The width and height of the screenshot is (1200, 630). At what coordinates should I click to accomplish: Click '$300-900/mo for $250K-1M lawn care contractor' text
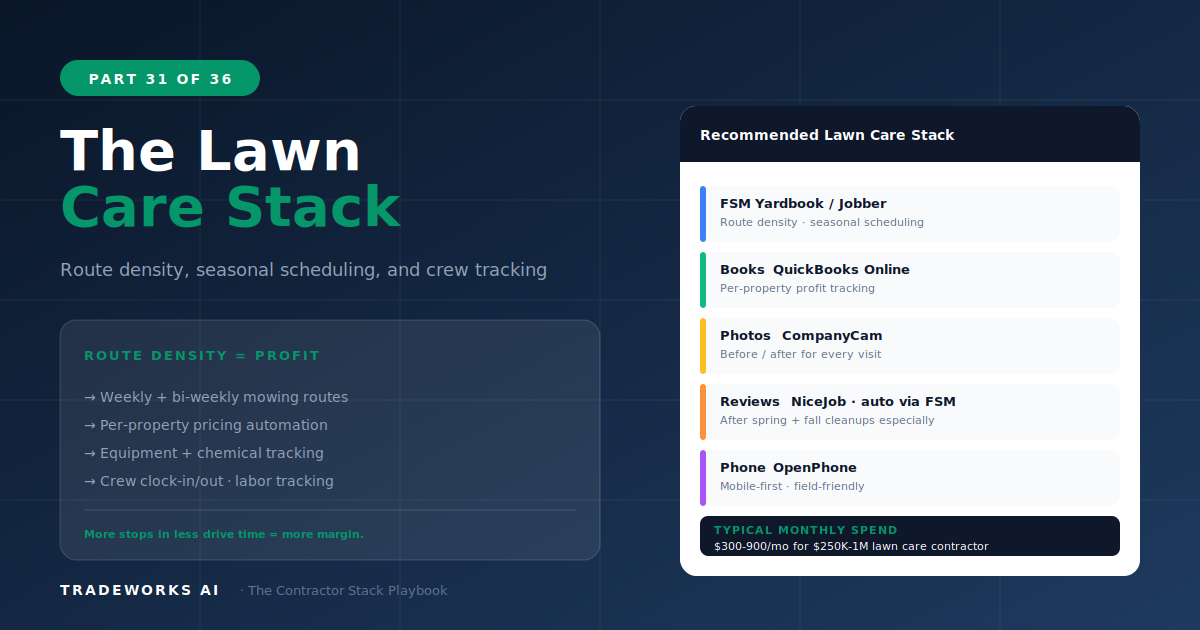(x=851, y=546)
